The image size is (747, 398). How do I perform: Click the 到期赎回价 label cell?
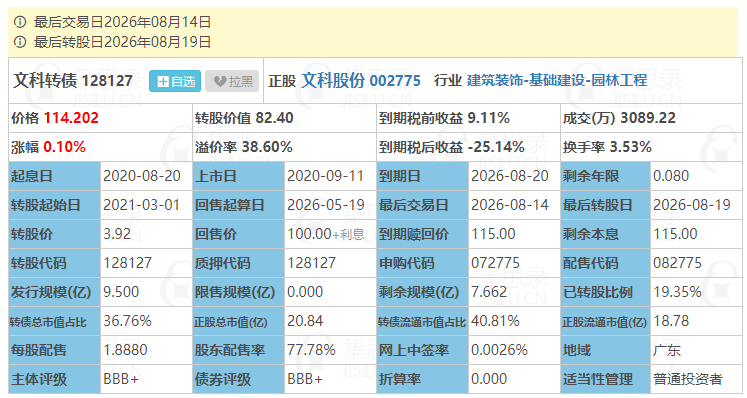click(x=422, y=235)
